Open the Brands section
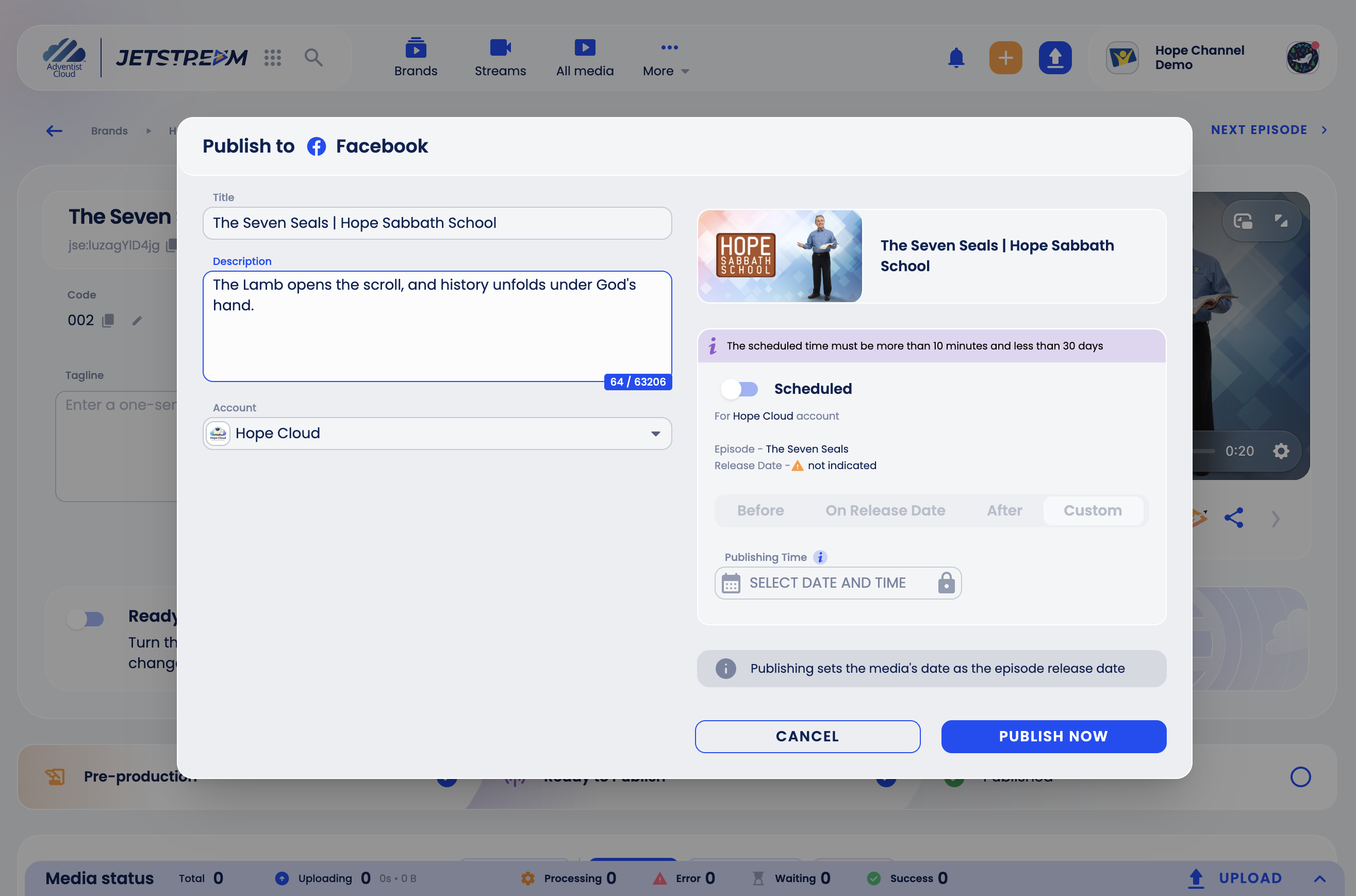The image size is (1356, 896). tap(416, 58)
